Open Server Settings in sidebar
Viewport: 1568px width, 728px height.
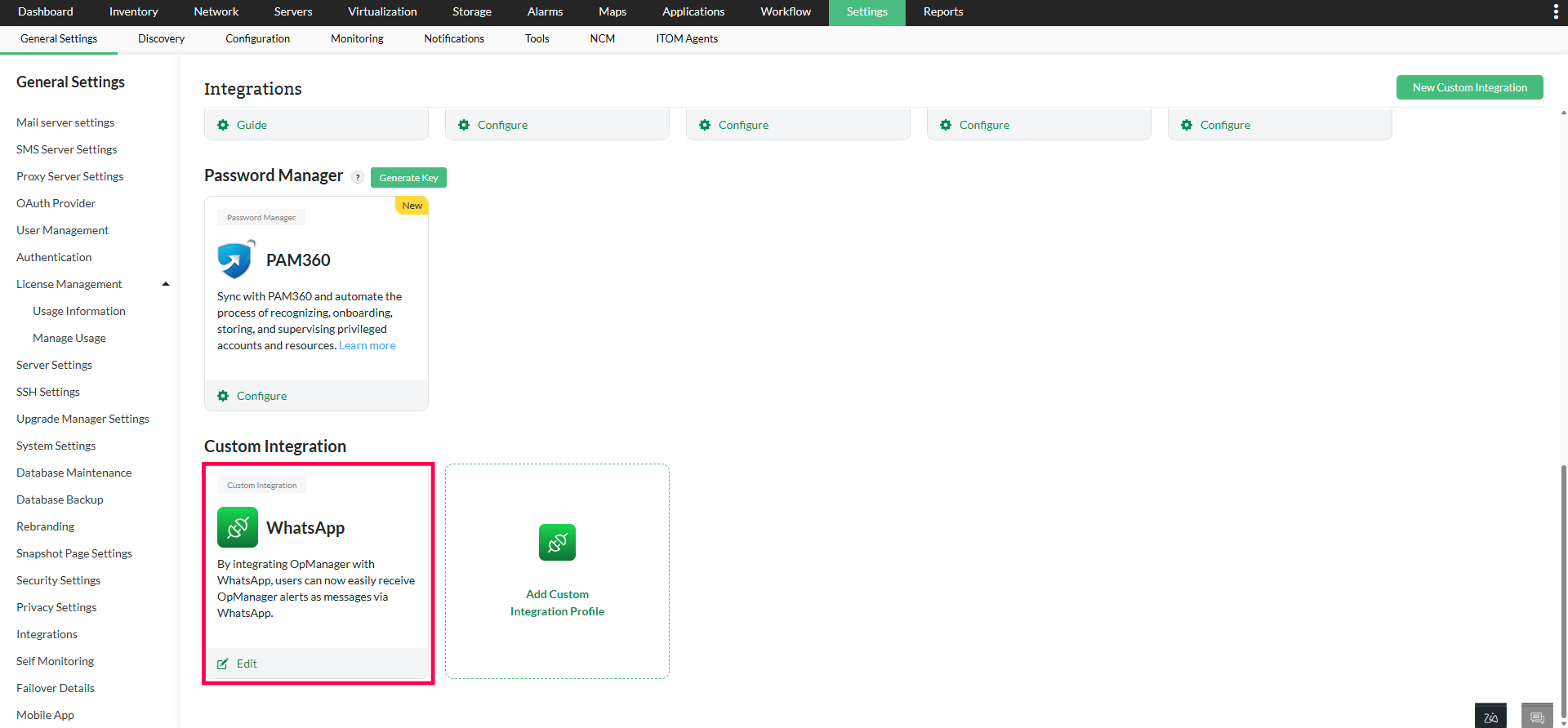(54, 365)
